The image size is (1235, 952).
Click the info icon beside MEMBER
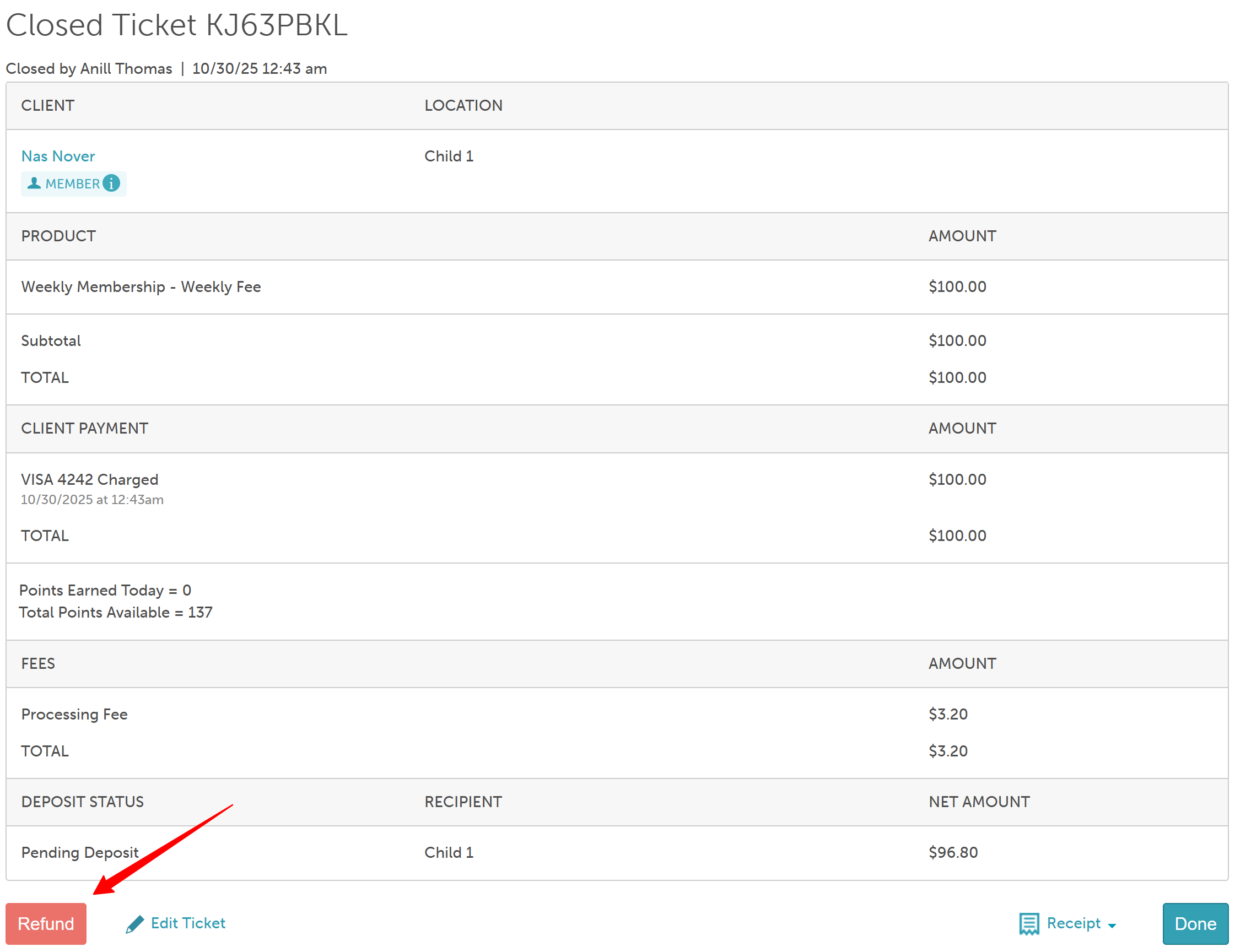tap(111, 183)
